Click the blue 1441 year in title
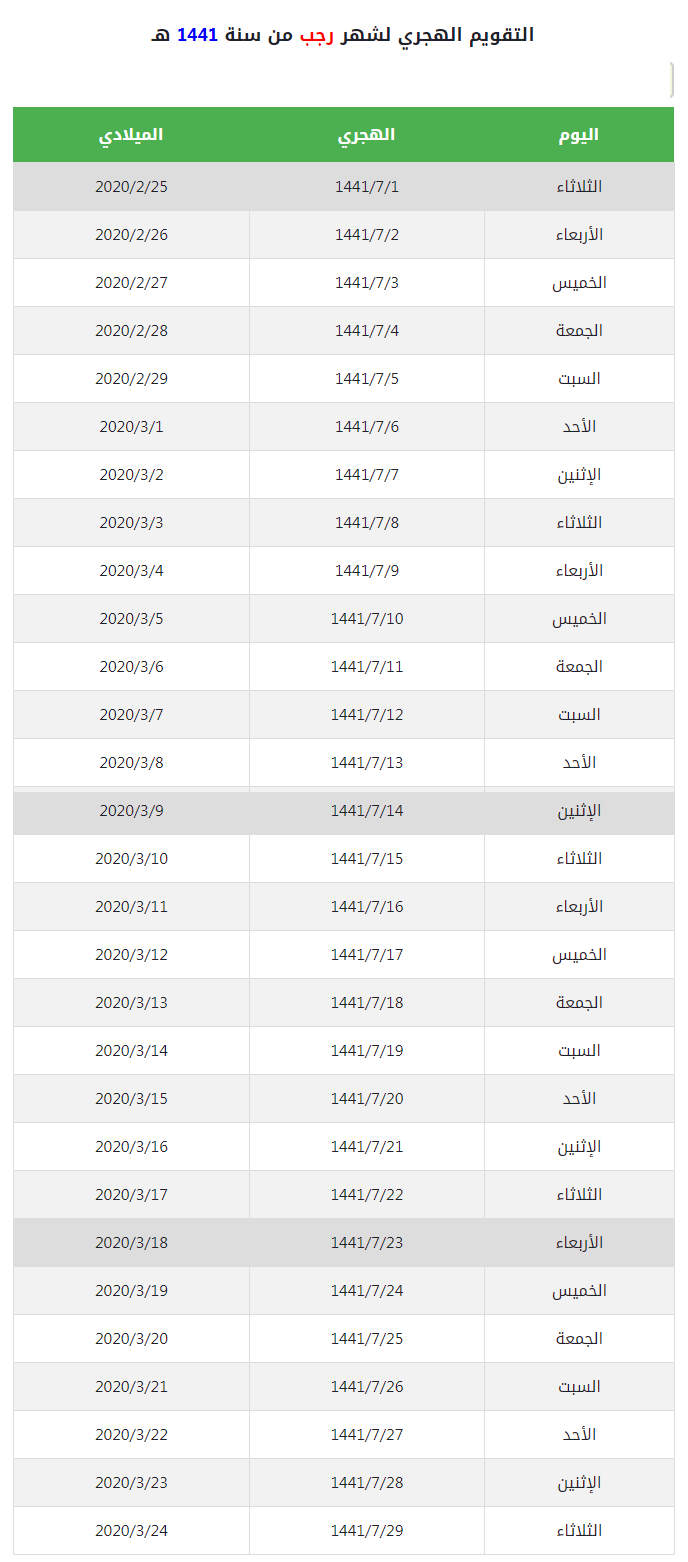 (x=197, y=35)
